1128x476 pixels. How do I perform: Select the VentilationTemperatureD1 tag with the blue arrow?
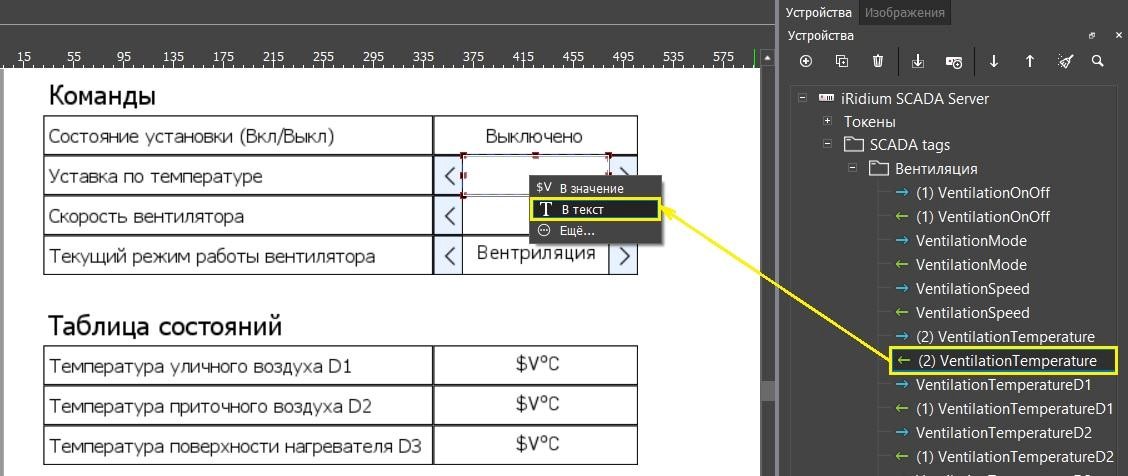(1002, 385)
